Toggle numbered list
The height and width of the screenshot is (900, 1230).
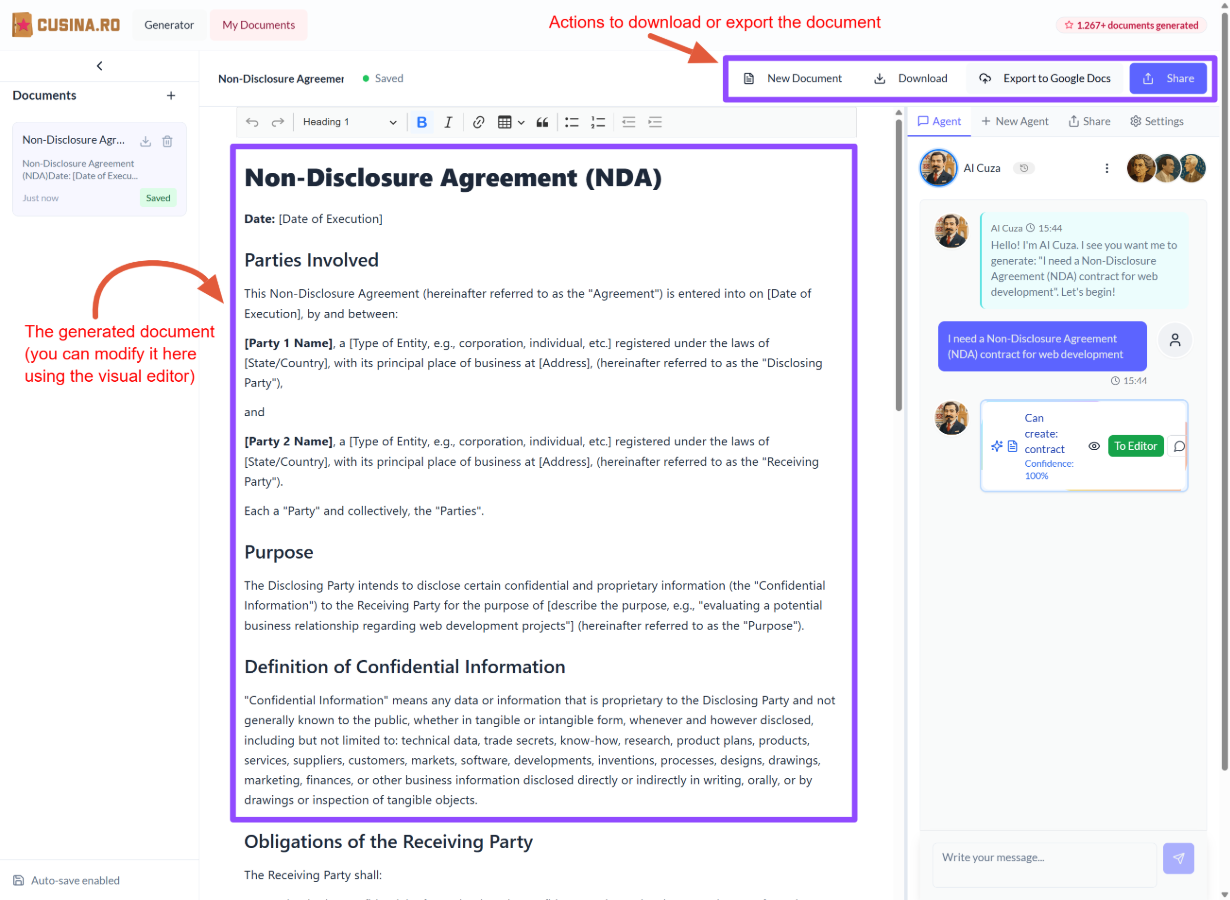pos(598,122)
